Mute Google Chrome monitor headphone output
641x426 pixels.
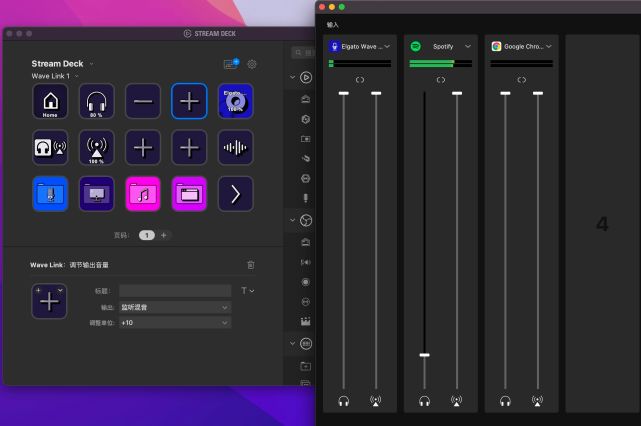[505, 401]
